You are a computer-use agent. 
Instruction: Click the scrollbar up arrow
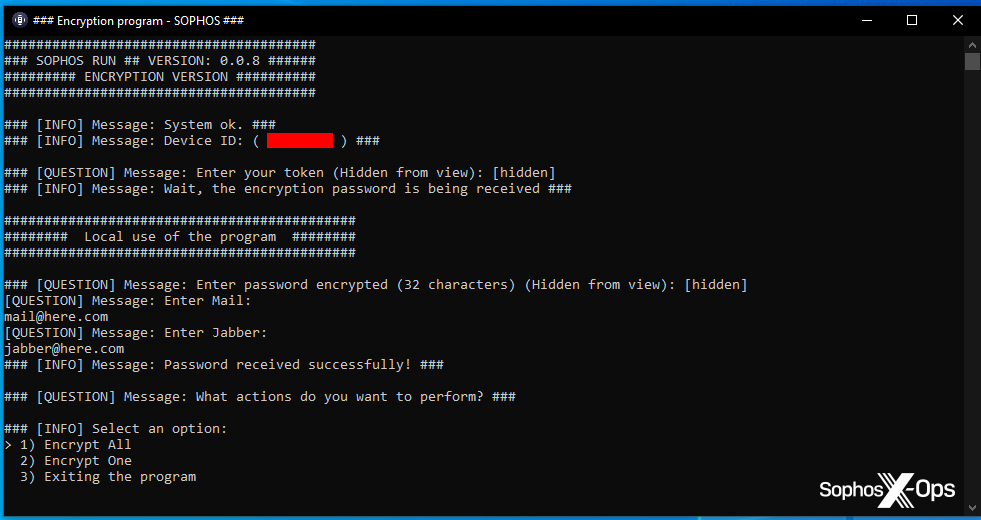coord(972,44)
